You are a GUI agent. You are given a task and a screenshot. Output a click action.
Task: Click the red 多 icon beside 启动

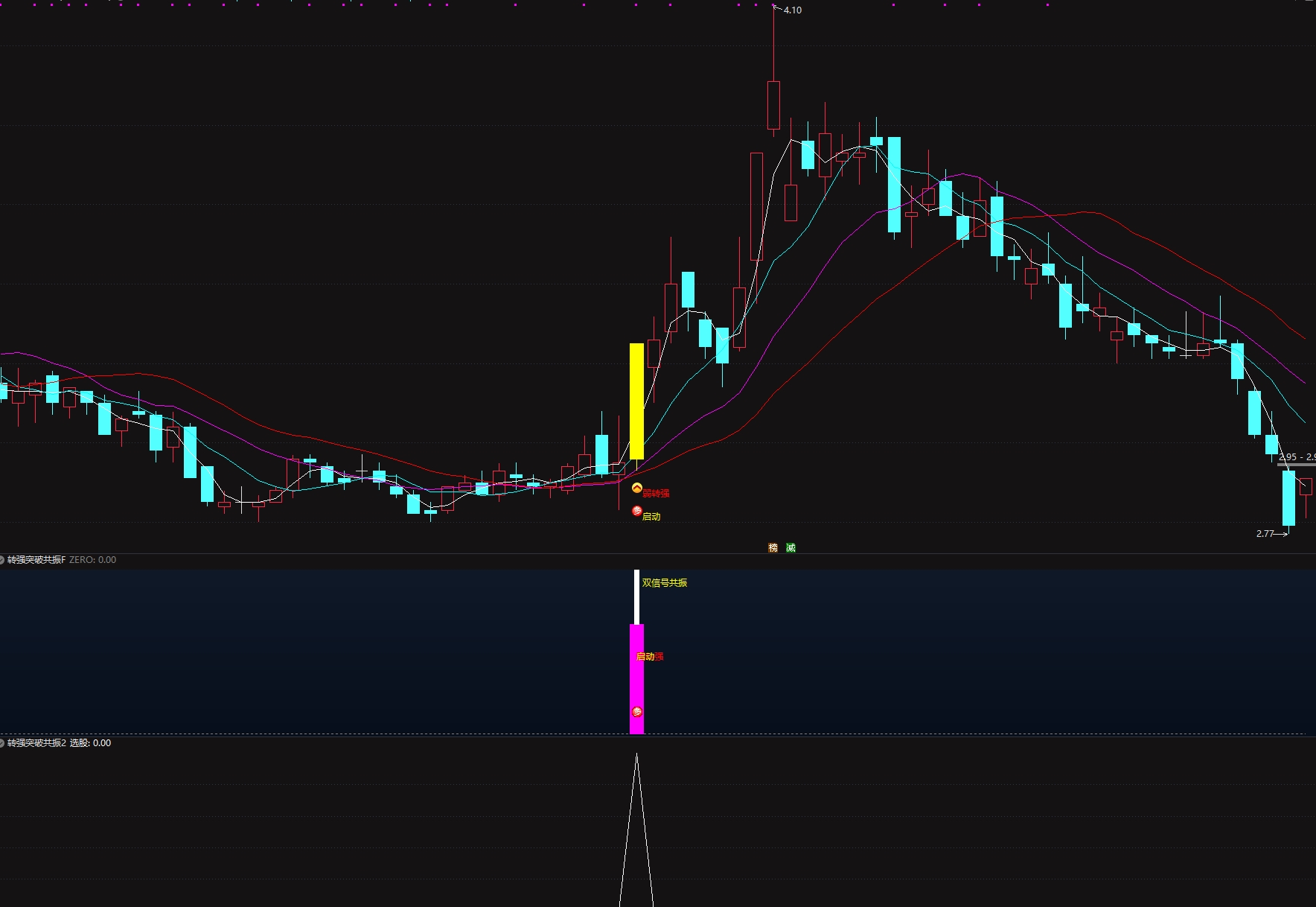637,511
